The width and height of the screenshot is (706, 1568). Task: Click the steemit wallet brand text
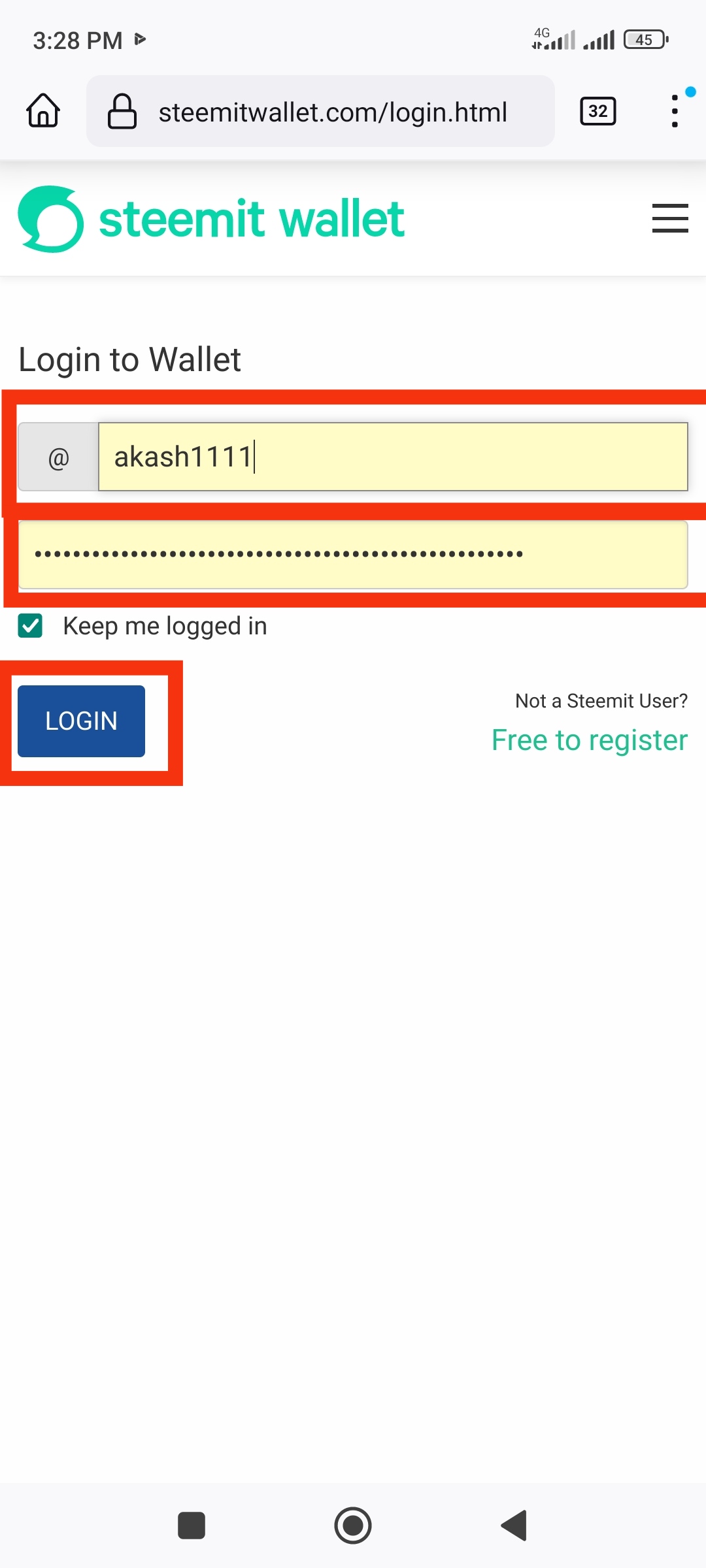(x=252, y=219)
